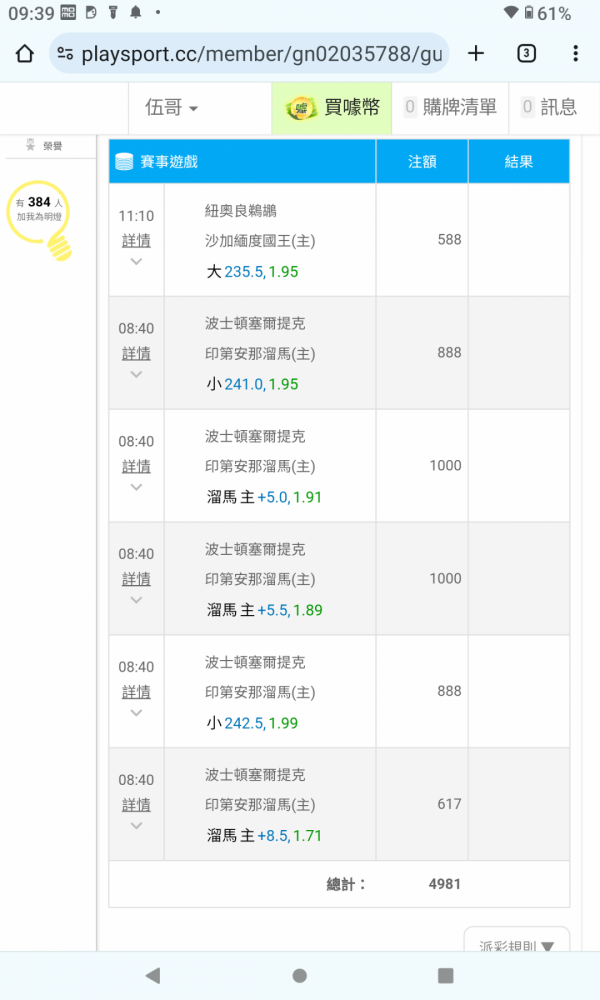Viewport: 600px width, 1000px height.
Task: Tap the Android recent apps square button
Action: coord(446,975)
